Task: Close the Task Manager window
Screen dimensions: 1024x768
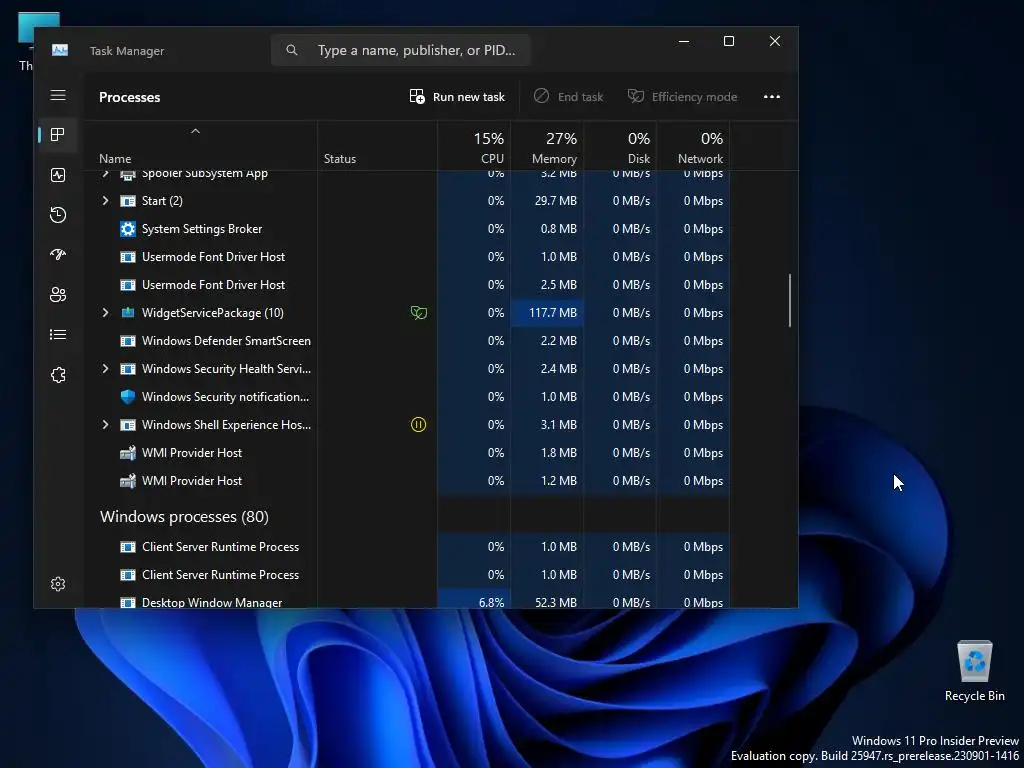Action: coord(775,41)
